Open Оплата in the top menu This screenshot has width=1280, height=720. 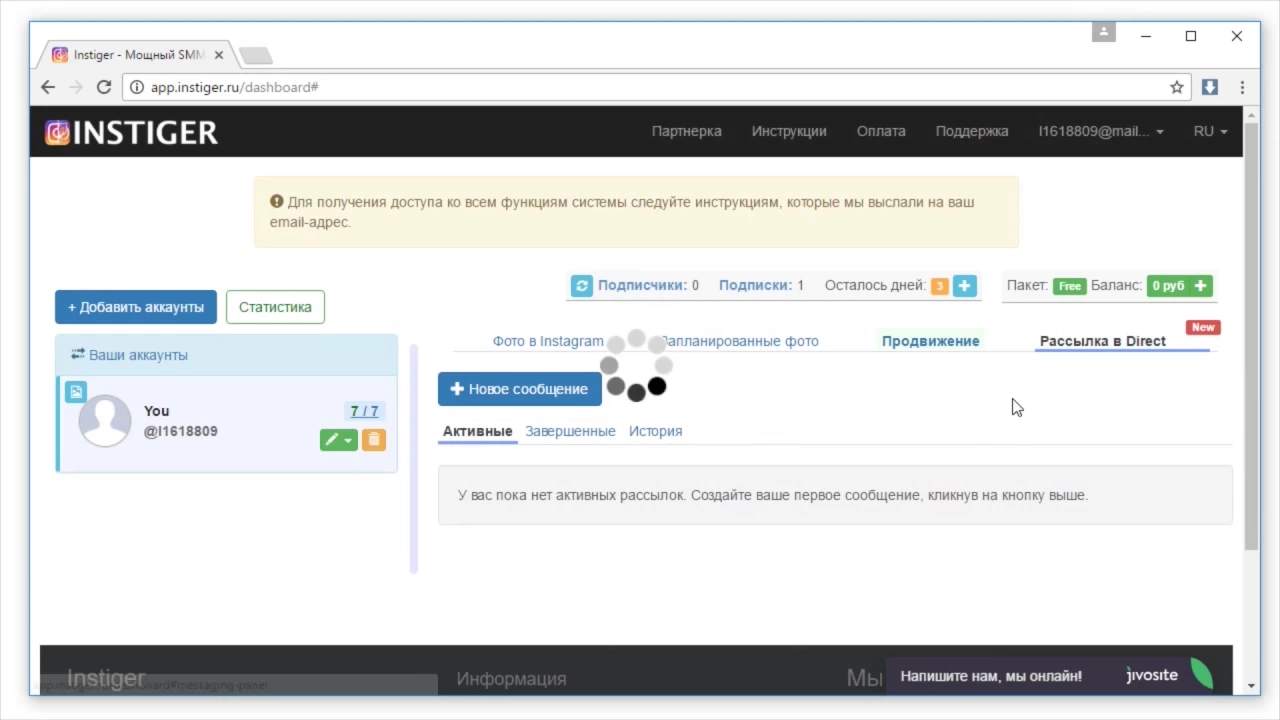pos(881,131)
